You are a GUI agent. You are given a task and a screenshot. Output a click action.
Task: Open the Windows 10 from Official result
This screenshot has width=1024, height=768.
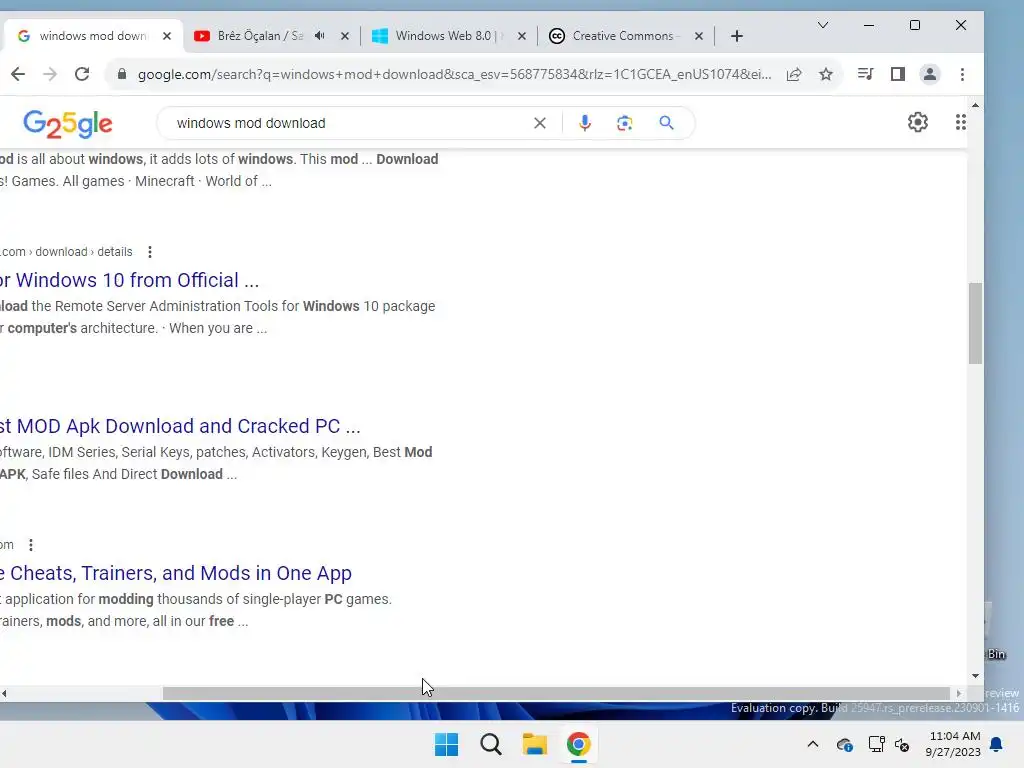(129, 280)
